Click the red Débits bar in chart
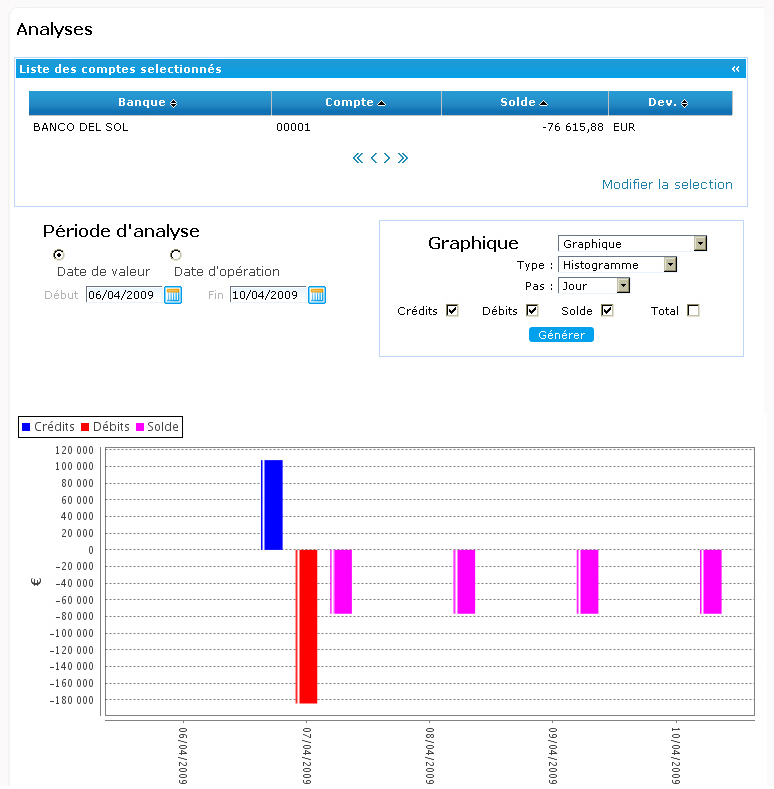 point(306,626)
